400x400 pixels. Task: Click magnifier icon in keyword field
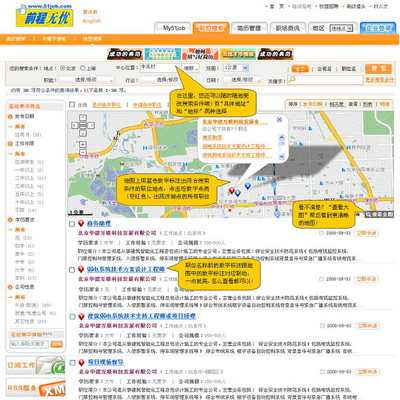point(292,80)
